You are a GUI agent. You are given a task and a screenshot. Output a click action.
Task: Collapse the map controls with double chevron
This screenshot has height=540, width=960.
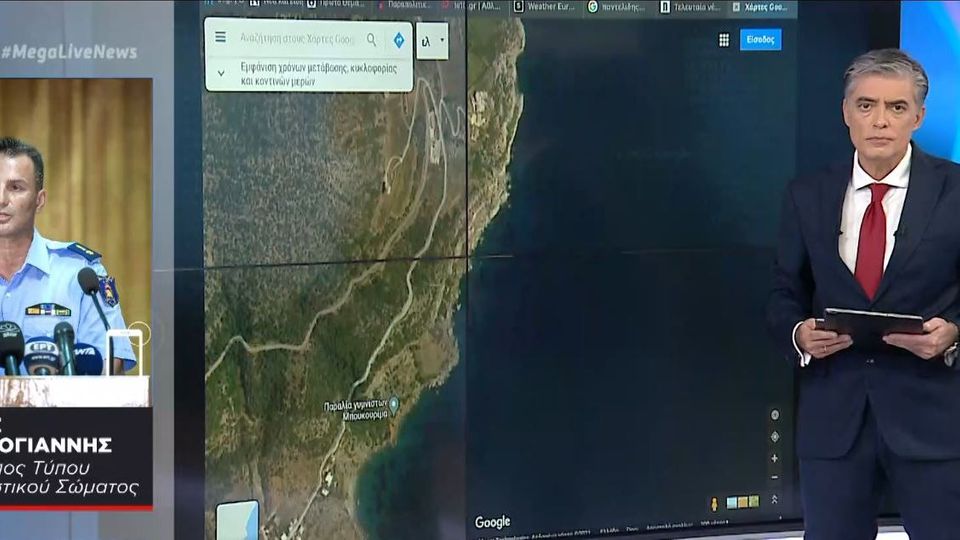[774, 498]
